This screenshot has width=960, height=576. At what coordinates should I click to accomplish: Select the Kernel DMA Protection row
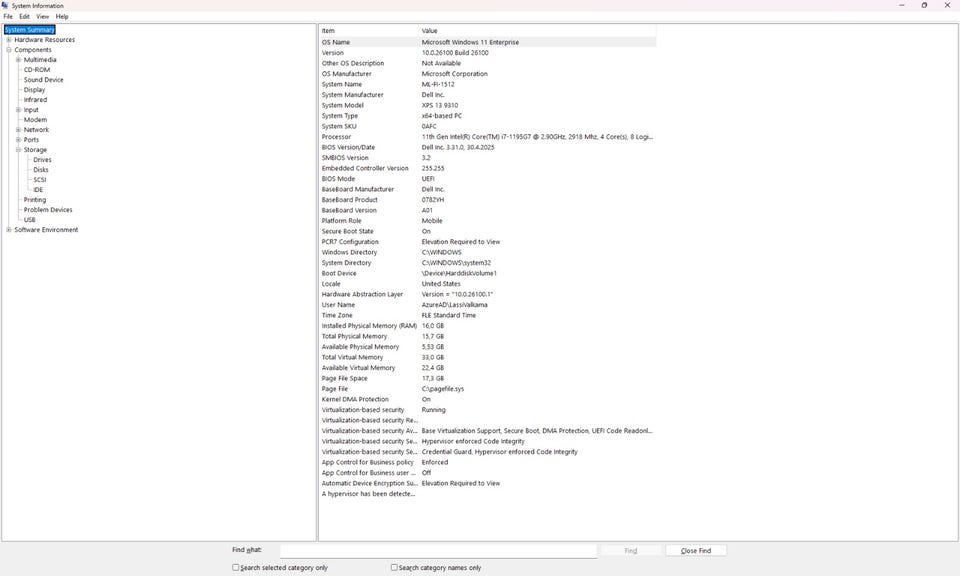tap(487, 399)
